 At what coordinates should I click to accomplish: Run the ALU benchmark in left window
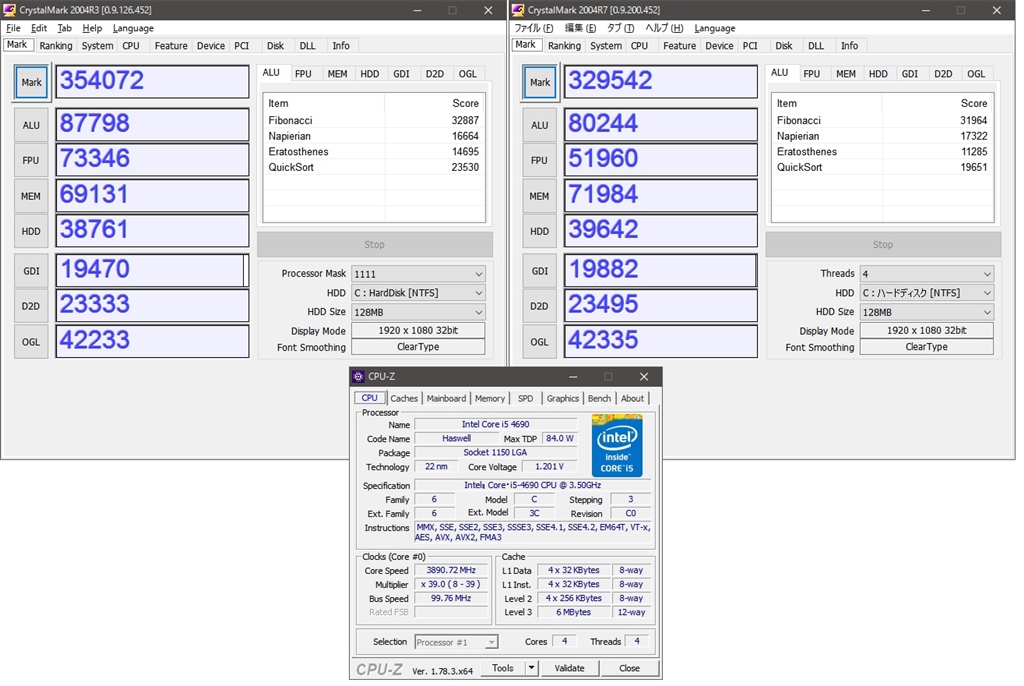click(x=31, y=125)
